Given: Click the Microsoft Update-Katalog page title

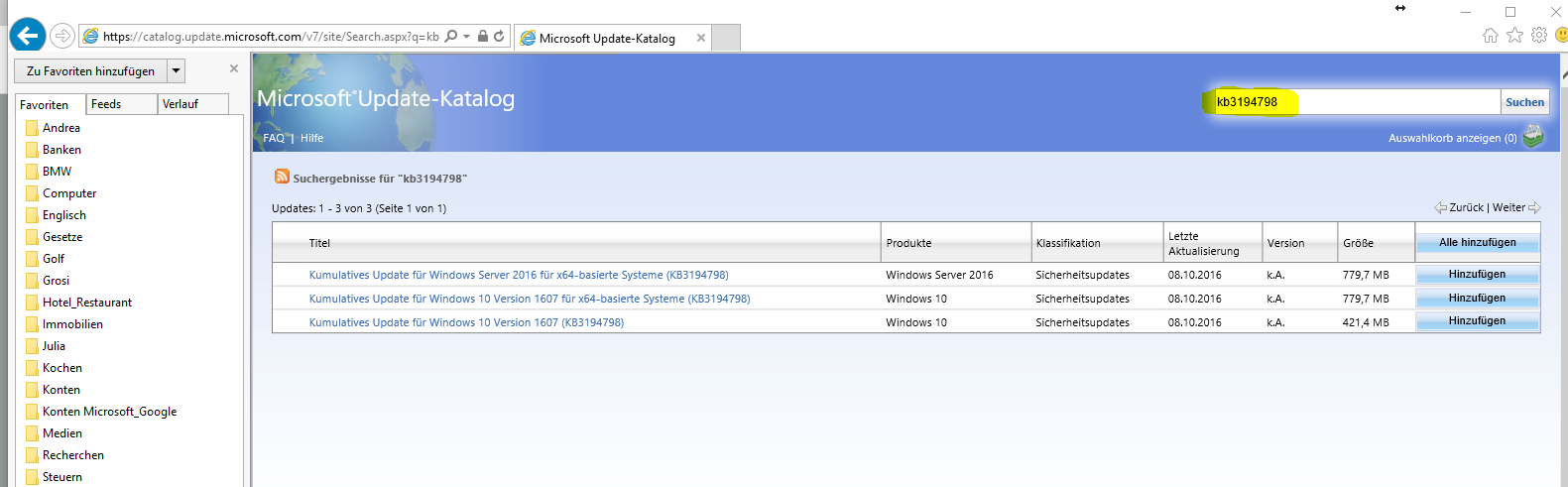Looking at the screenshot, I should [386, 98].
